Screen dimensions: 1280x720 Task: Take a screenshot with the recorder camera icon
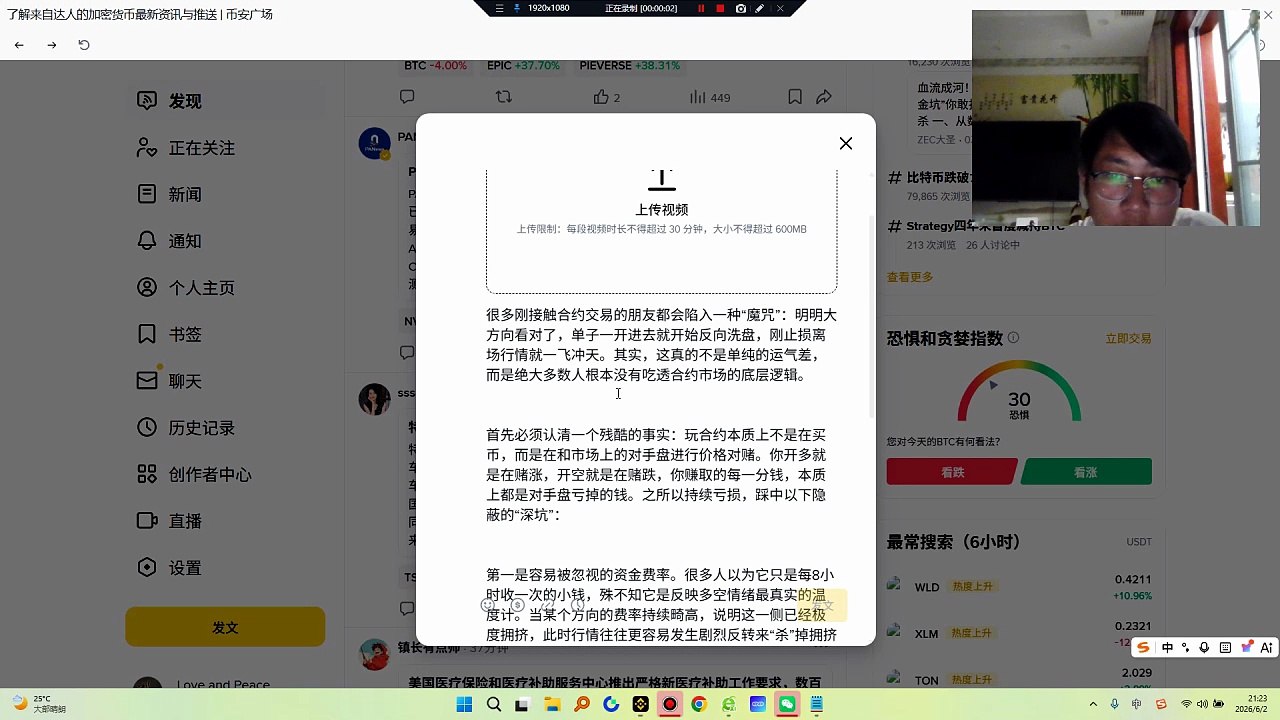740,8
